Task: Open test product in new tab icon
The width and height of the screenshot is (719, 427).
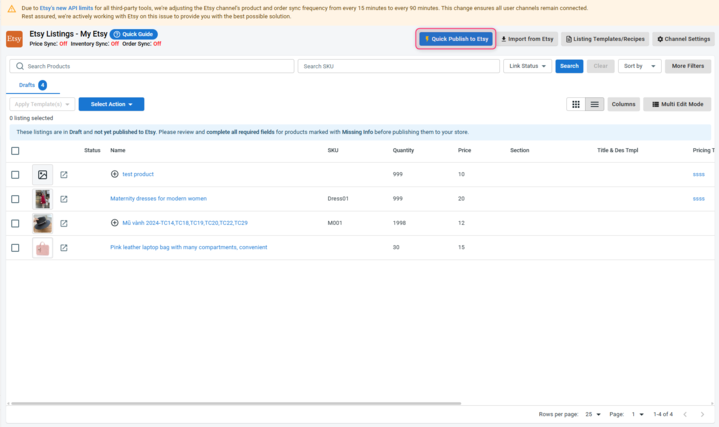Action: [64, 175]
